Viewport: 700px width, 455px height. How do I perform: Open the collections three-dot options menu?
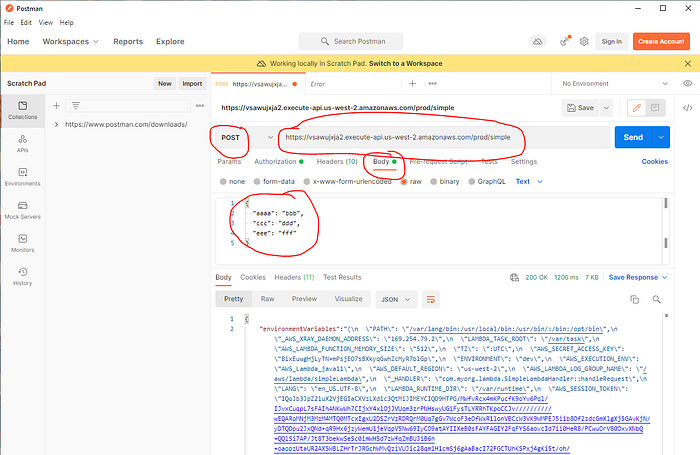pyautogui.click(x=200, y=106)
